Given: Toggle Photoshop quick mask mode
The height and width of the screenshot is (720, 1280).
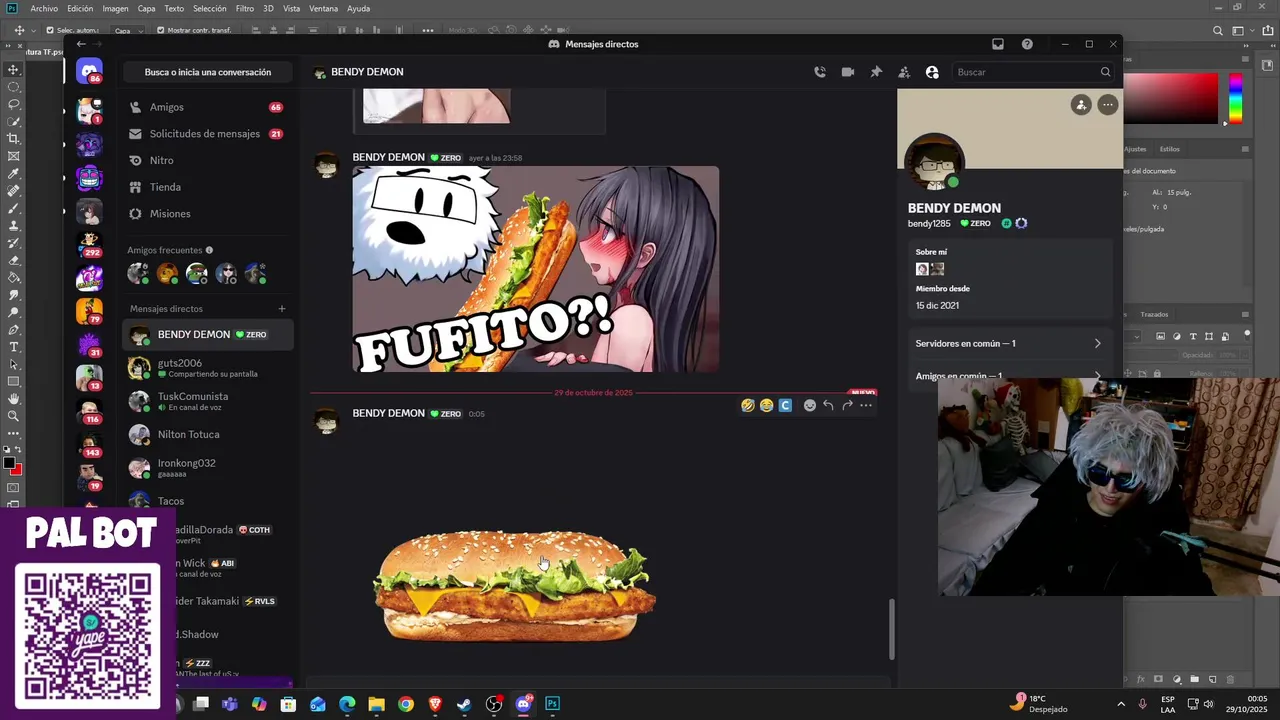Looking at the screenshot, I should coord(14,488).
